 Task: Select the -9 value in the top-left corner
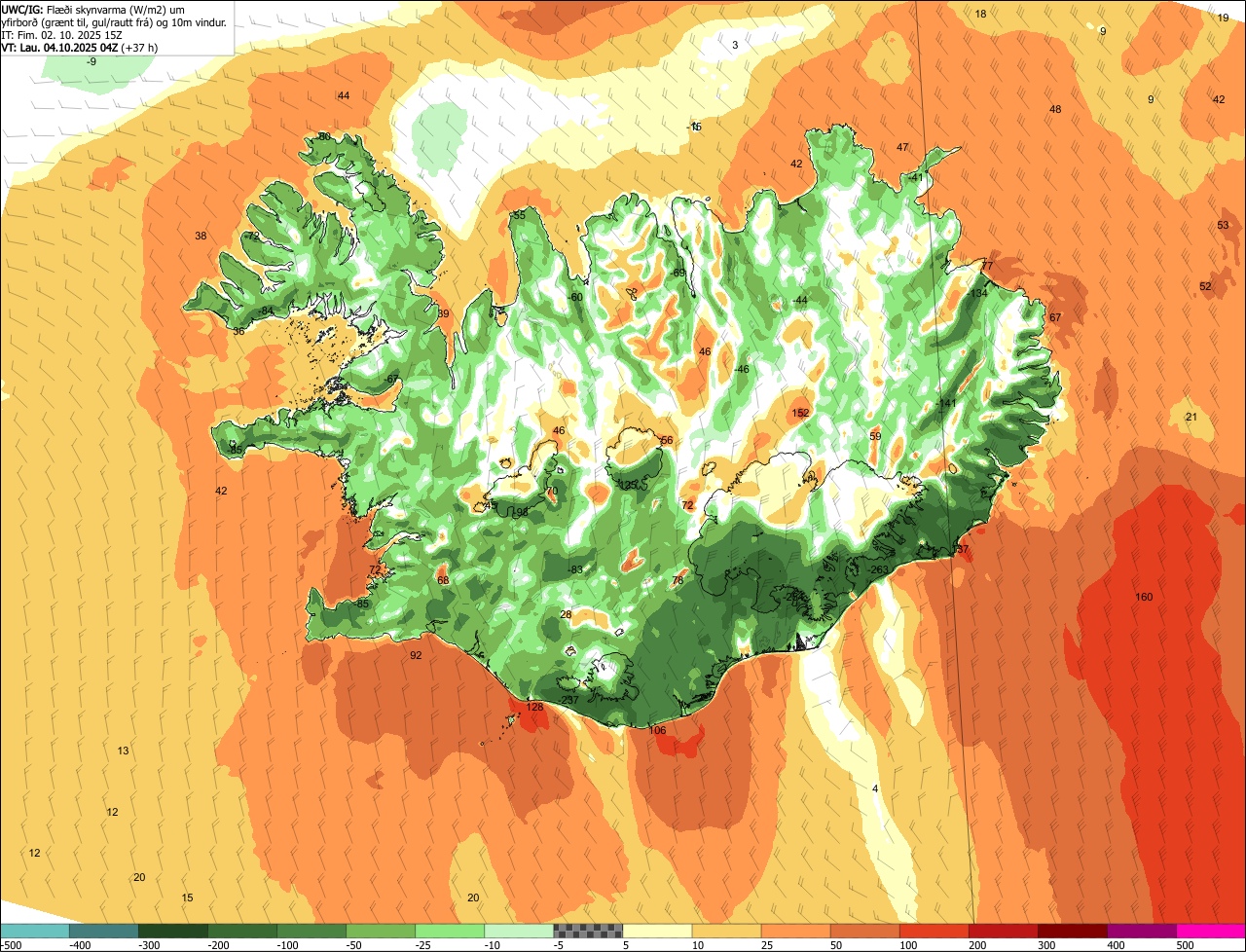[91, 61]
